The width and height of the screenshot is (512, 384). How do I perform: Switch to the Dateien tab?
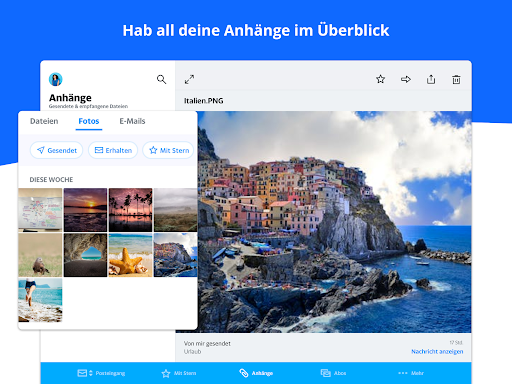click(44, 121)
